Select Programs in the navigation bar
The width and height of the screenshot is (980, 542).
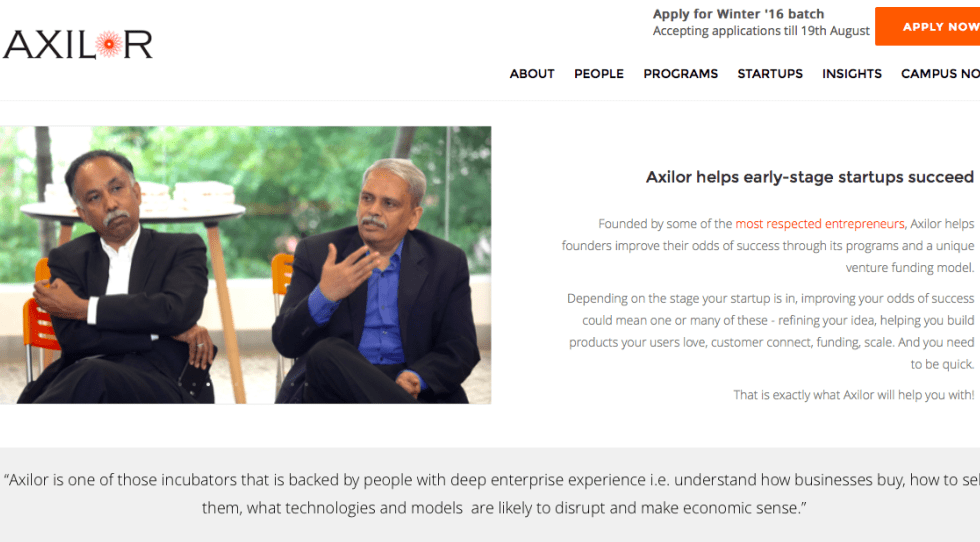click(x=681, y=74)
